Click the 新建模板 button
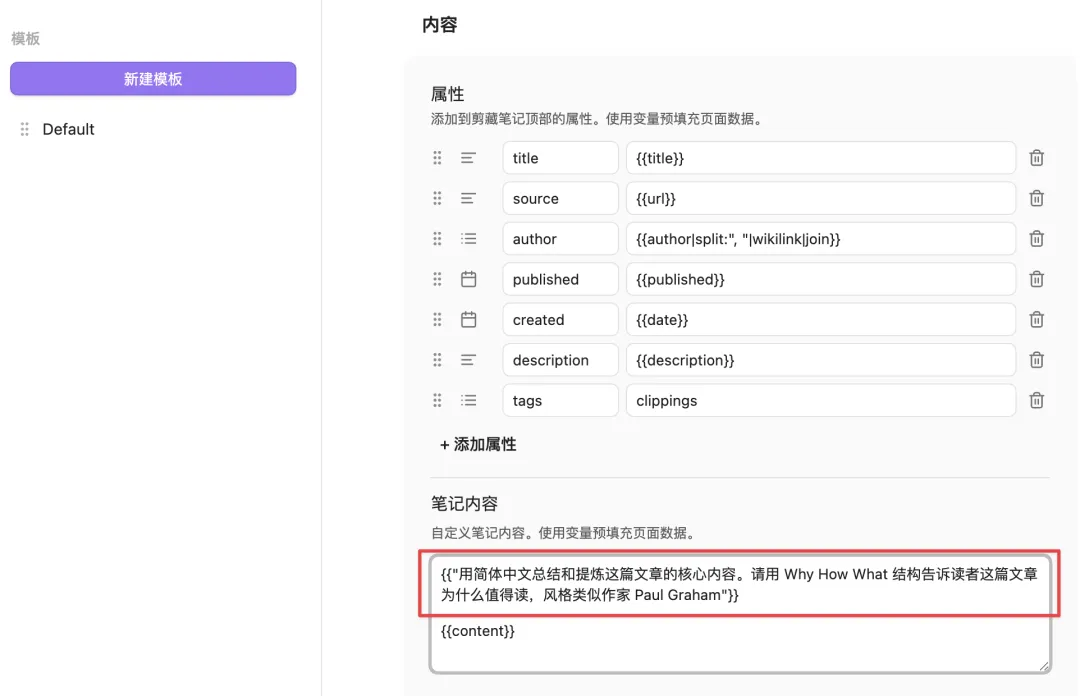Image resolution: width=1080 pixels, height=696 pixels. click(153, 79)
